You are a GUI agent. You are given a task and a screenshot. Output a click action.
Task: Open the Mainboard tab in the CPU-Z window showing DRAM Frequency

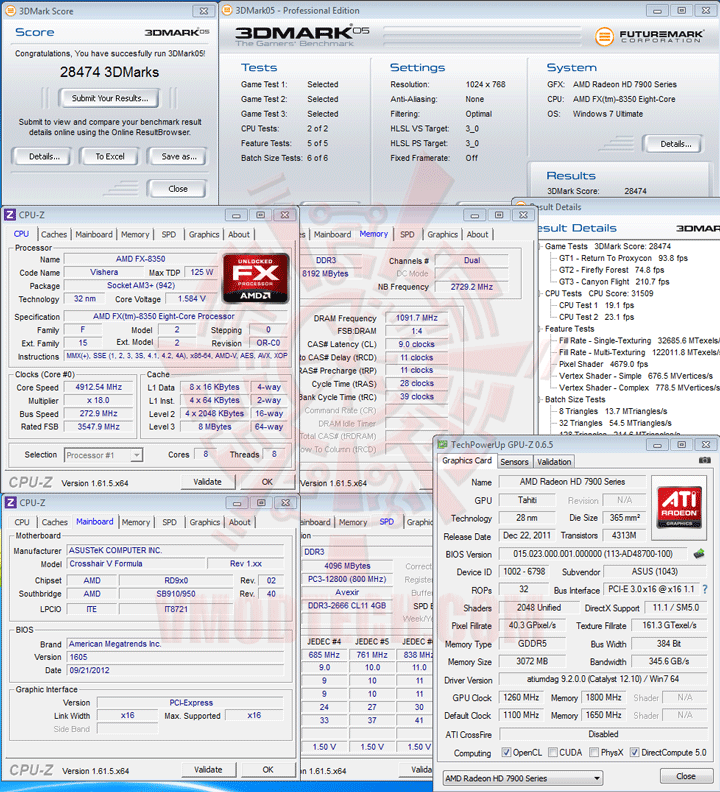point(332,234)
